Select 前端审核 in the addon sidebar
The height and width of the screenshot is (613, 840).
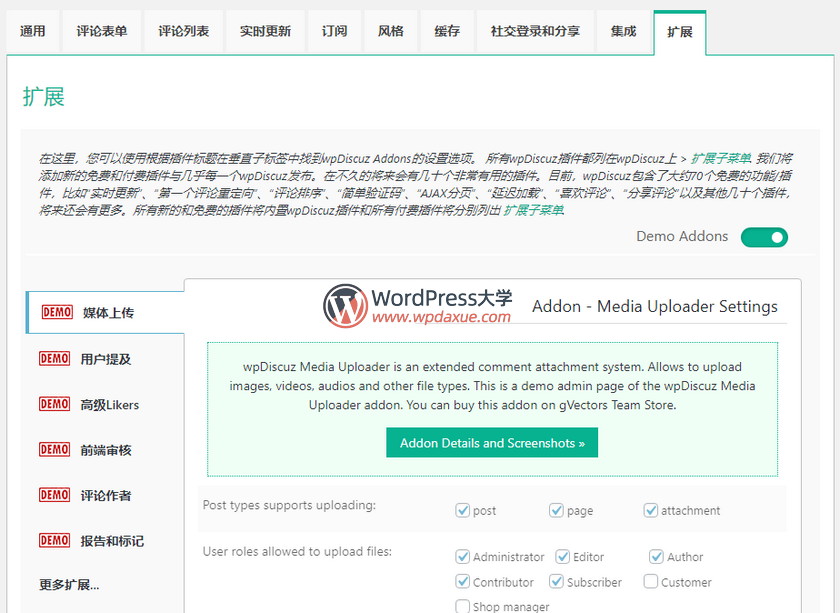[106, 450]
